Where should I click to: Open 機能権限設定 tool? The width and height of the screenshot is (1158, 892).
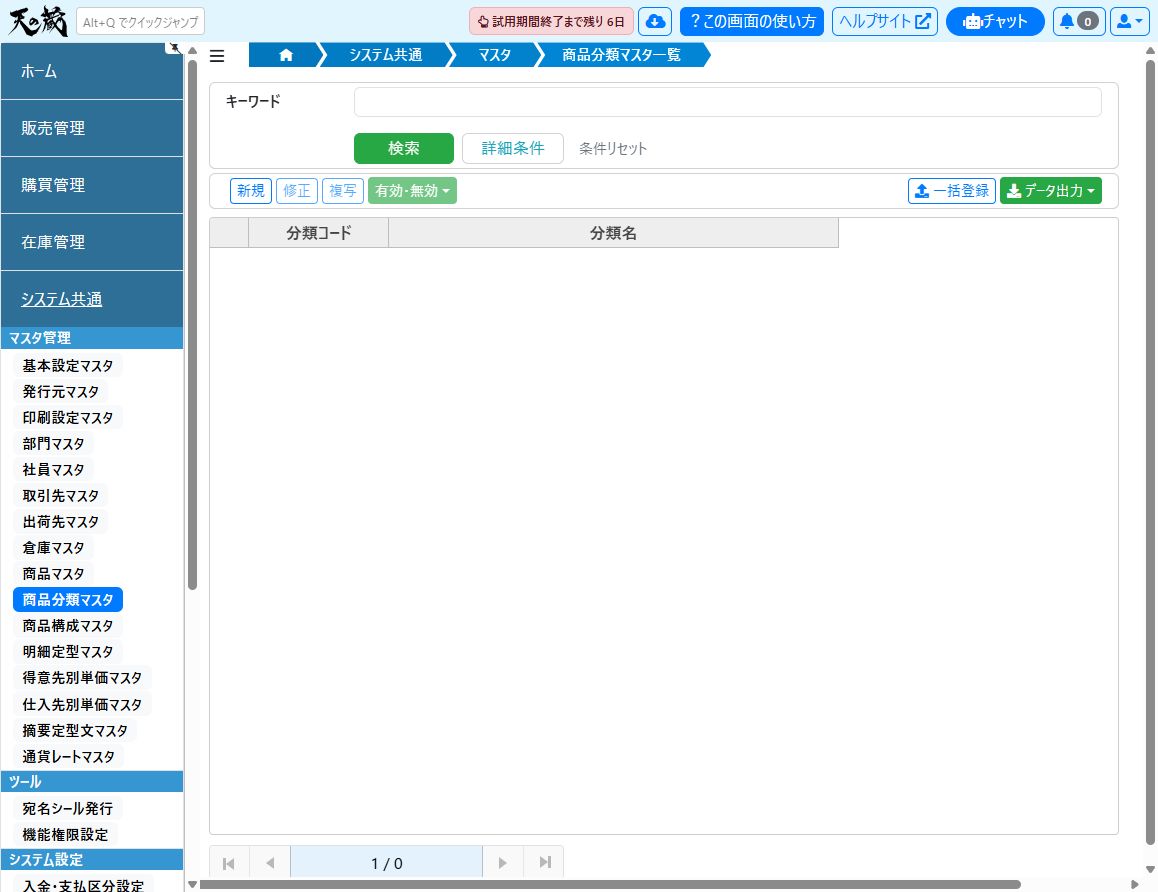pos(65,834)
